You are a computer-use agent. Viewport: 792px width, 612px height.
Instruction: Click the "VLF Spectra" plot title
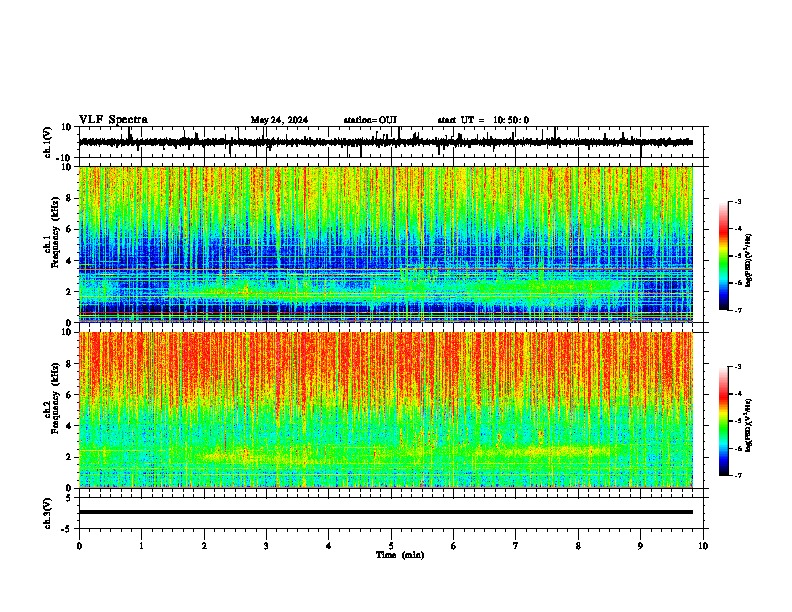click(x=113, y=120)
